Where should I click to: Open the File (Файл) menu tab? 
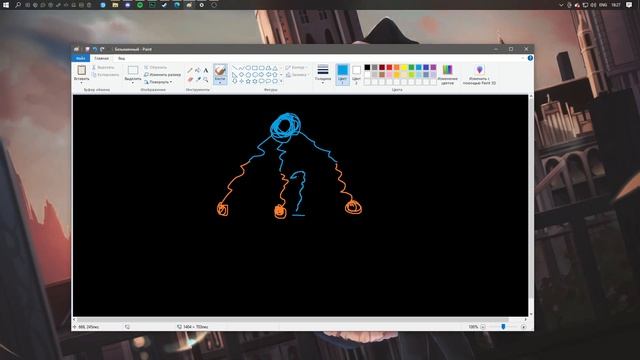[x=80, y=58]
